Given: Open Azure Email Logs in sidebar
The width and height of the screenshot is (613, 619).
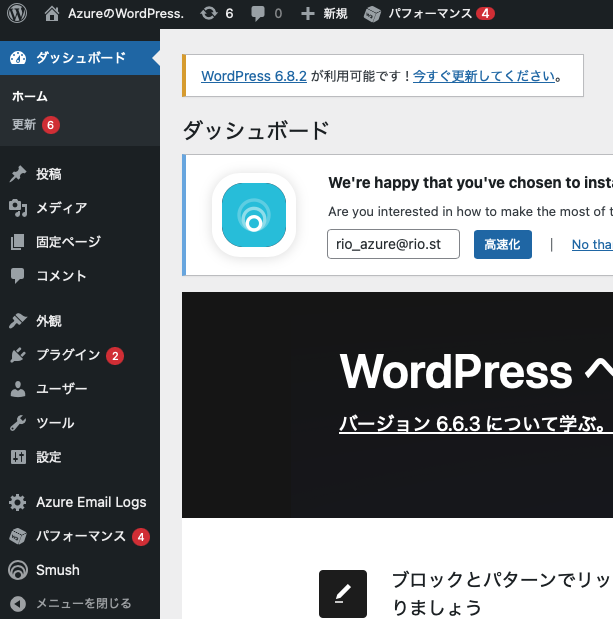Looking at the screenshot, I should pyautogui.click(x=91, y=502).
